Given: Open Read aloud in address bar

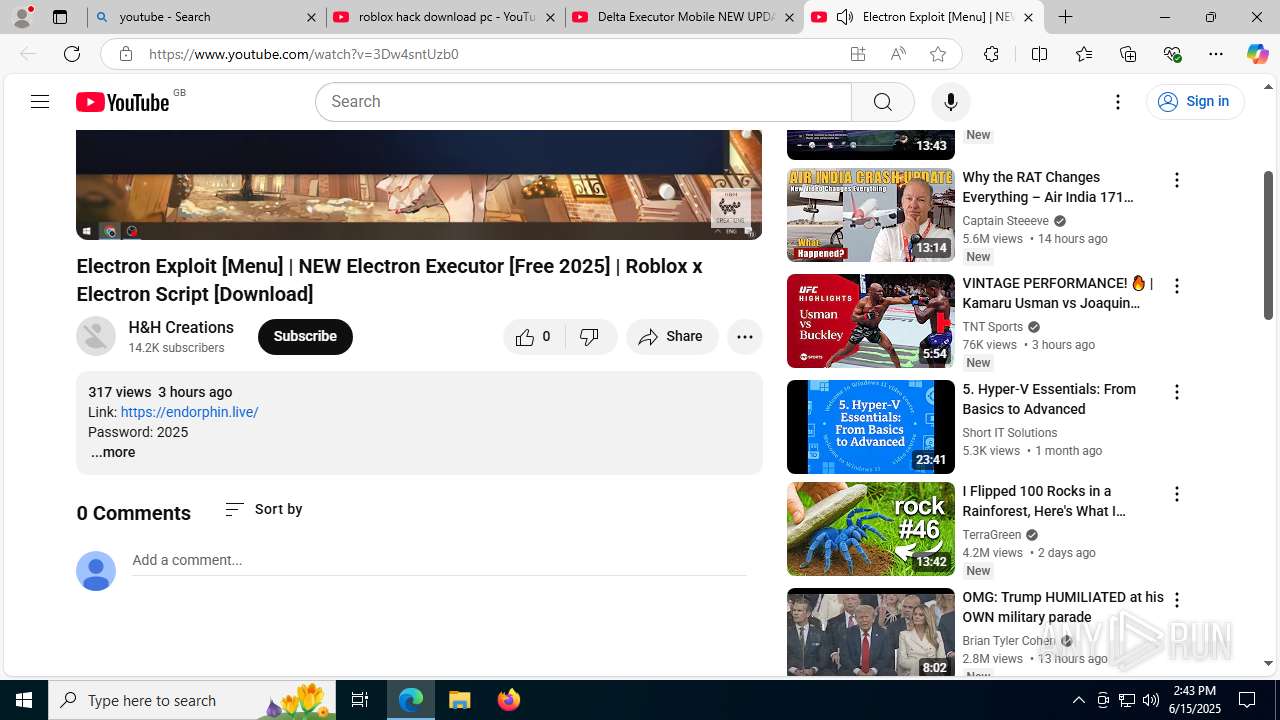Looking at the screenshot, I should point(898,54).
